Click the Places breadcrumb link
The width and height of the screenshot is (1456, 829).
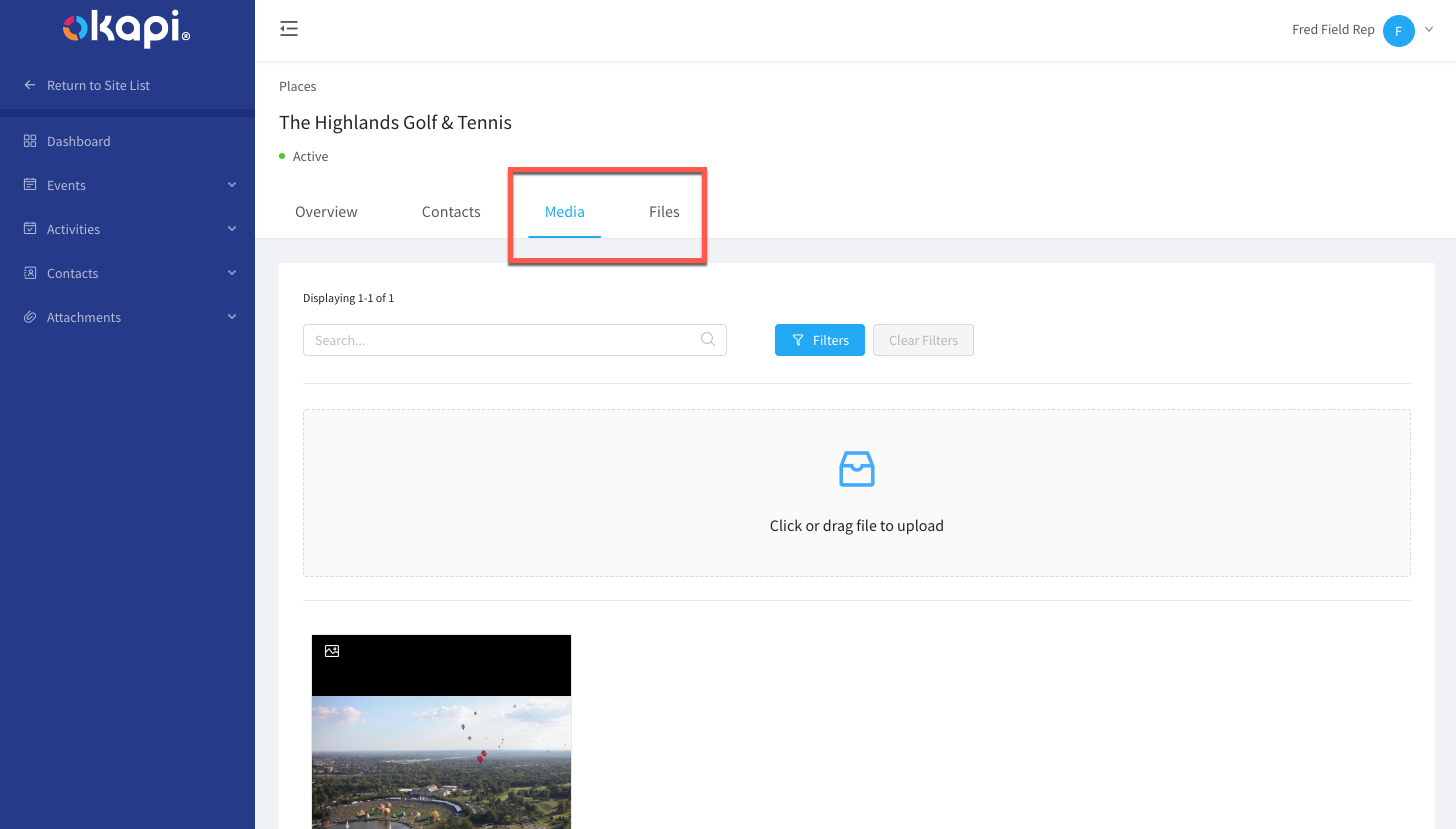pos(298,86)
